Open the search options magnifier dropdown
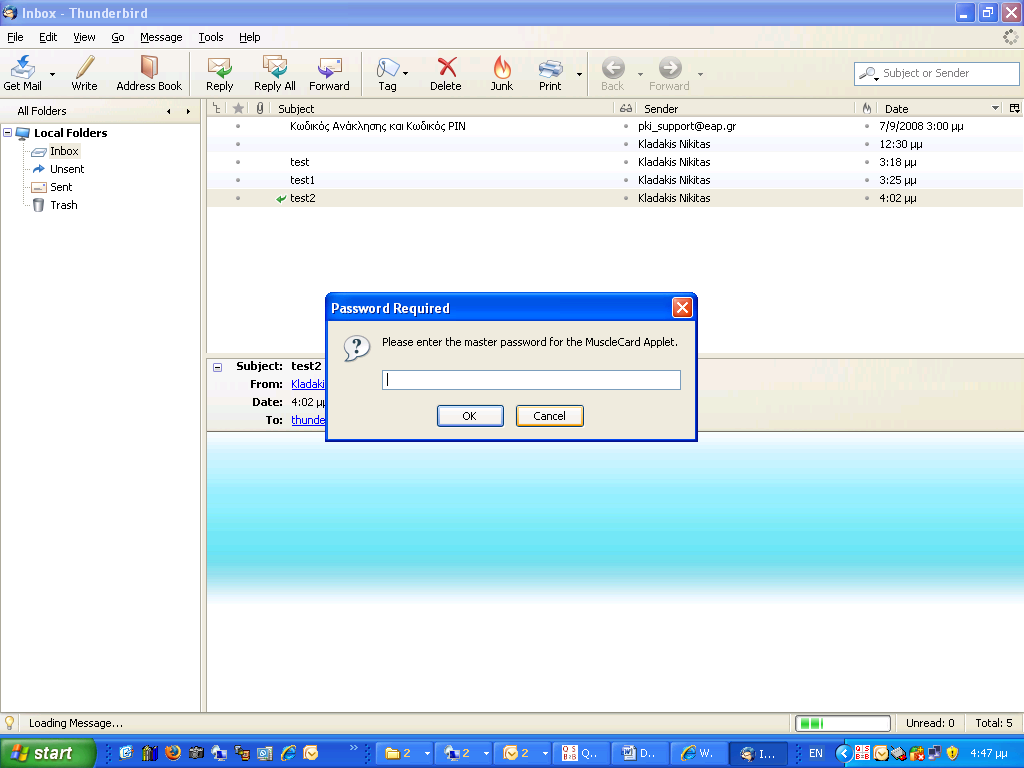 pyautogui.click(x=869, y=73)
